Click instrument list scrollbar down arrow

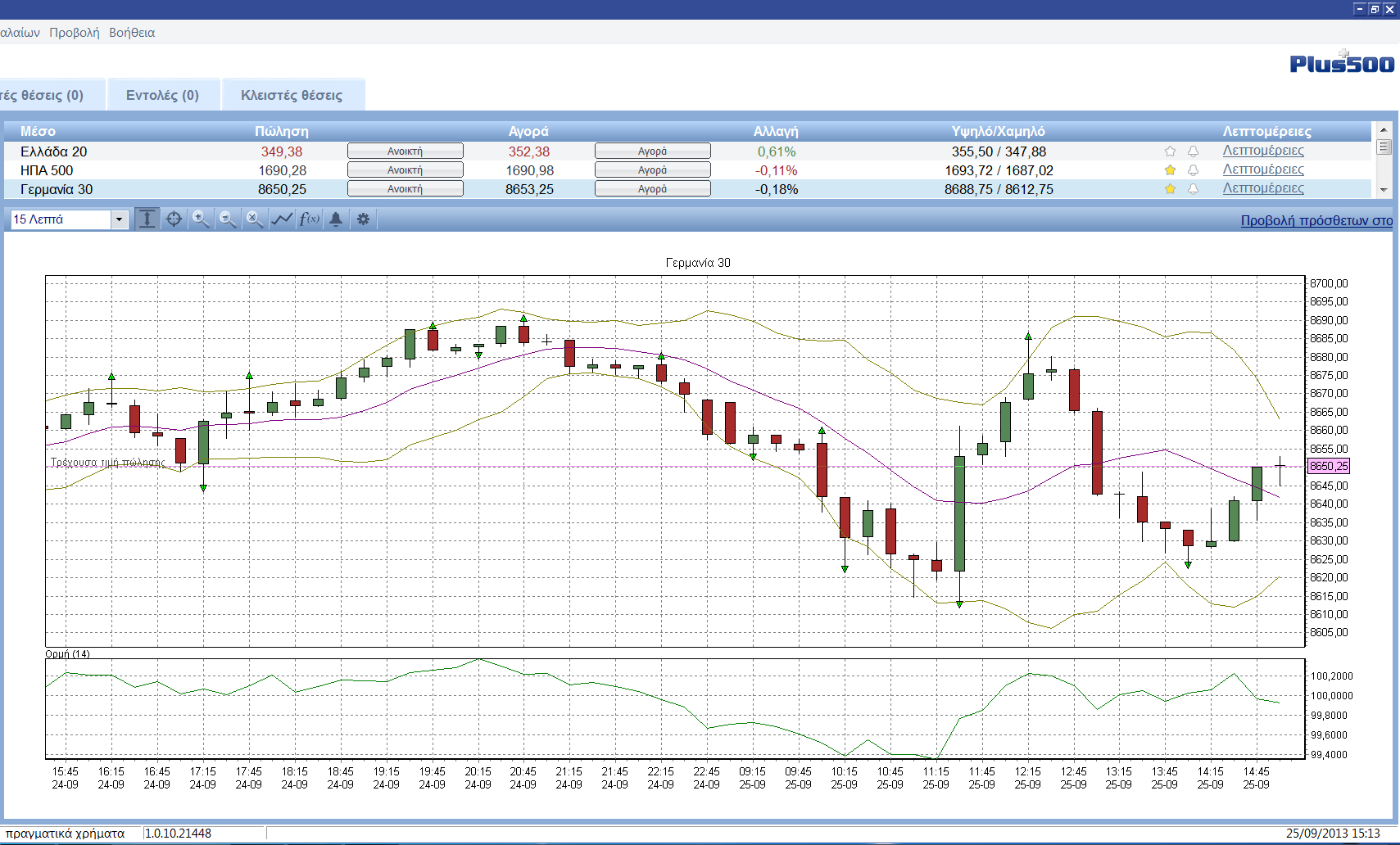[1384, 190]
